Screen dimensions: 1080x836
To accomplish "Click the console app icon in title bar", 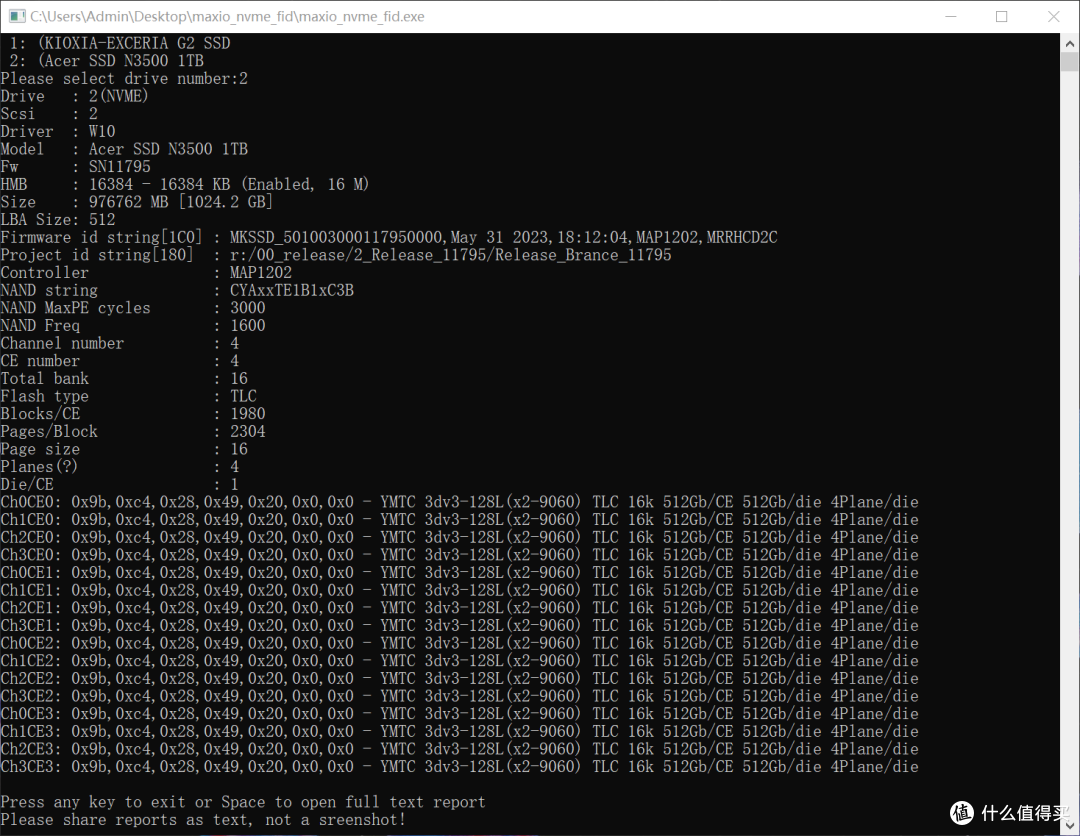I will 16,17.
